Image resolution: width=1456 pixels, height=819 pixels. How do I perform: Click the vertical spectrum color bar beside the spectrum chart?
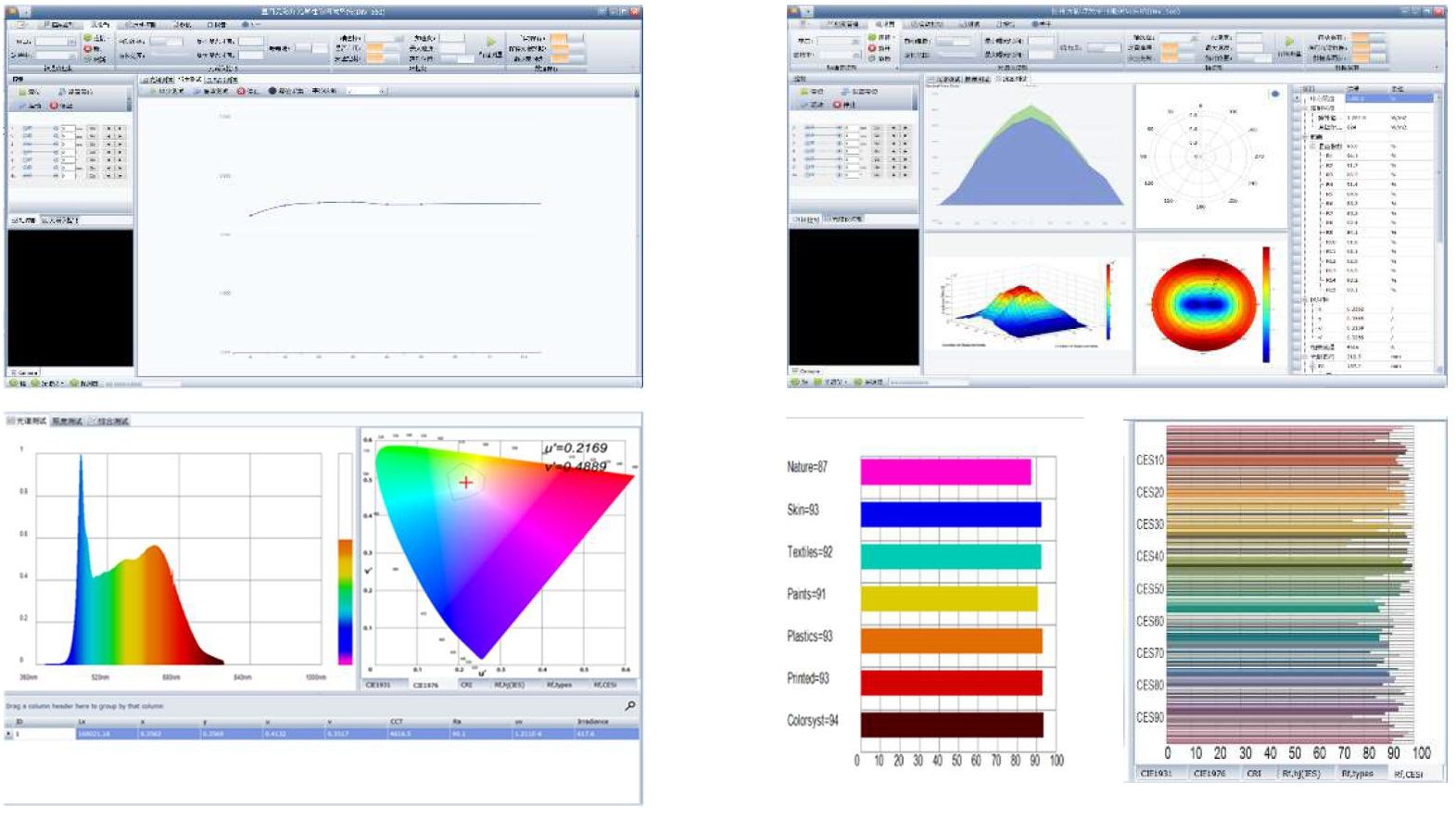345,602
